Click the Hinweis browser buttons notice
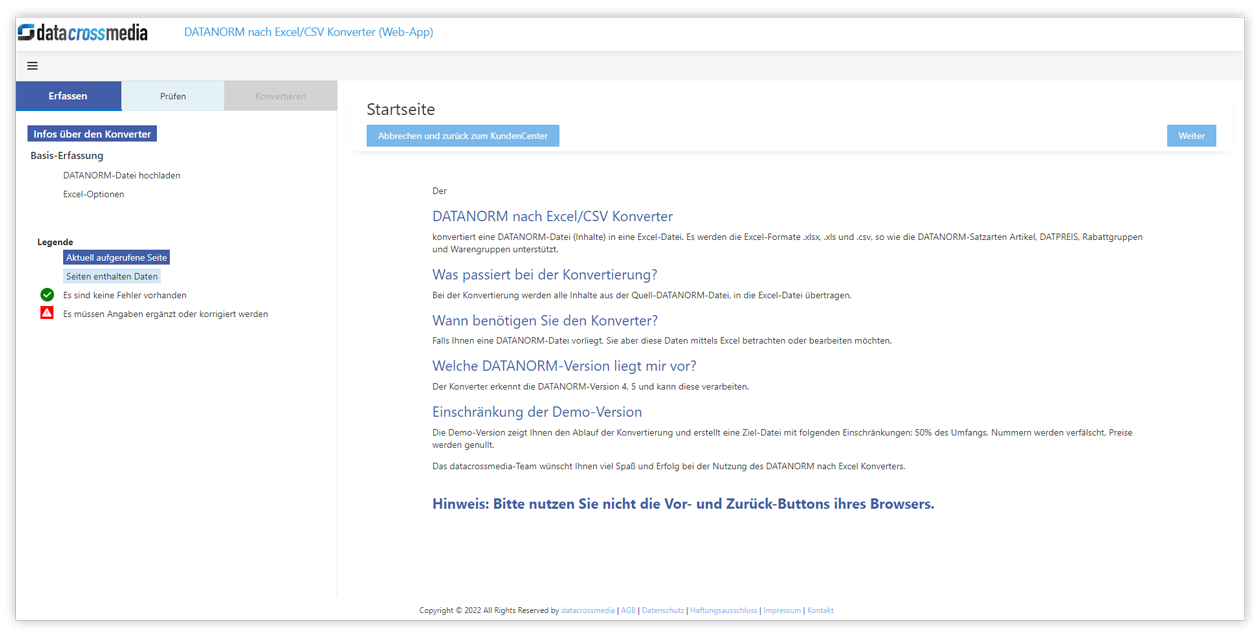The height and width of the screenshot is (636, 1260). [x=683, y=504]
